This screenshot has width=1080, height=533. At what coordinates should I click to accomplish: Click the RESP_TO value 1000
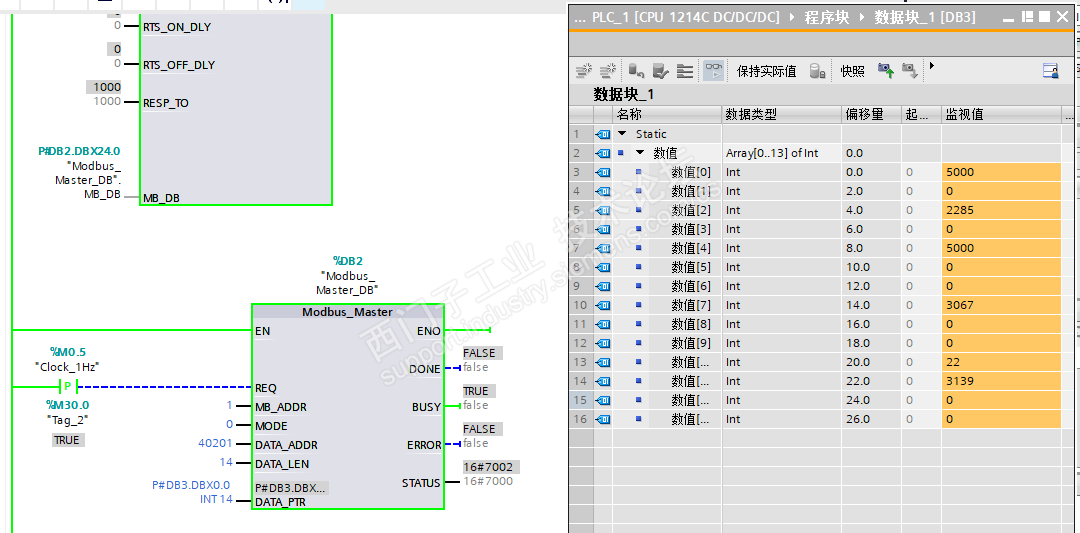pos(104,87)
